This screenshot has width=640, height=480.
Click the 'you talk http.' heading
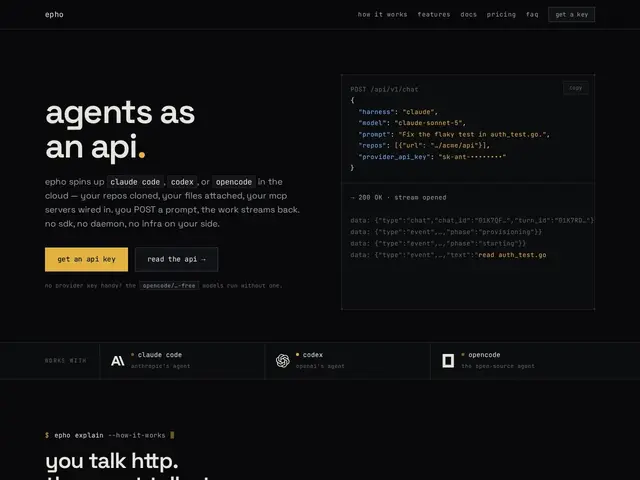[112, 462]
